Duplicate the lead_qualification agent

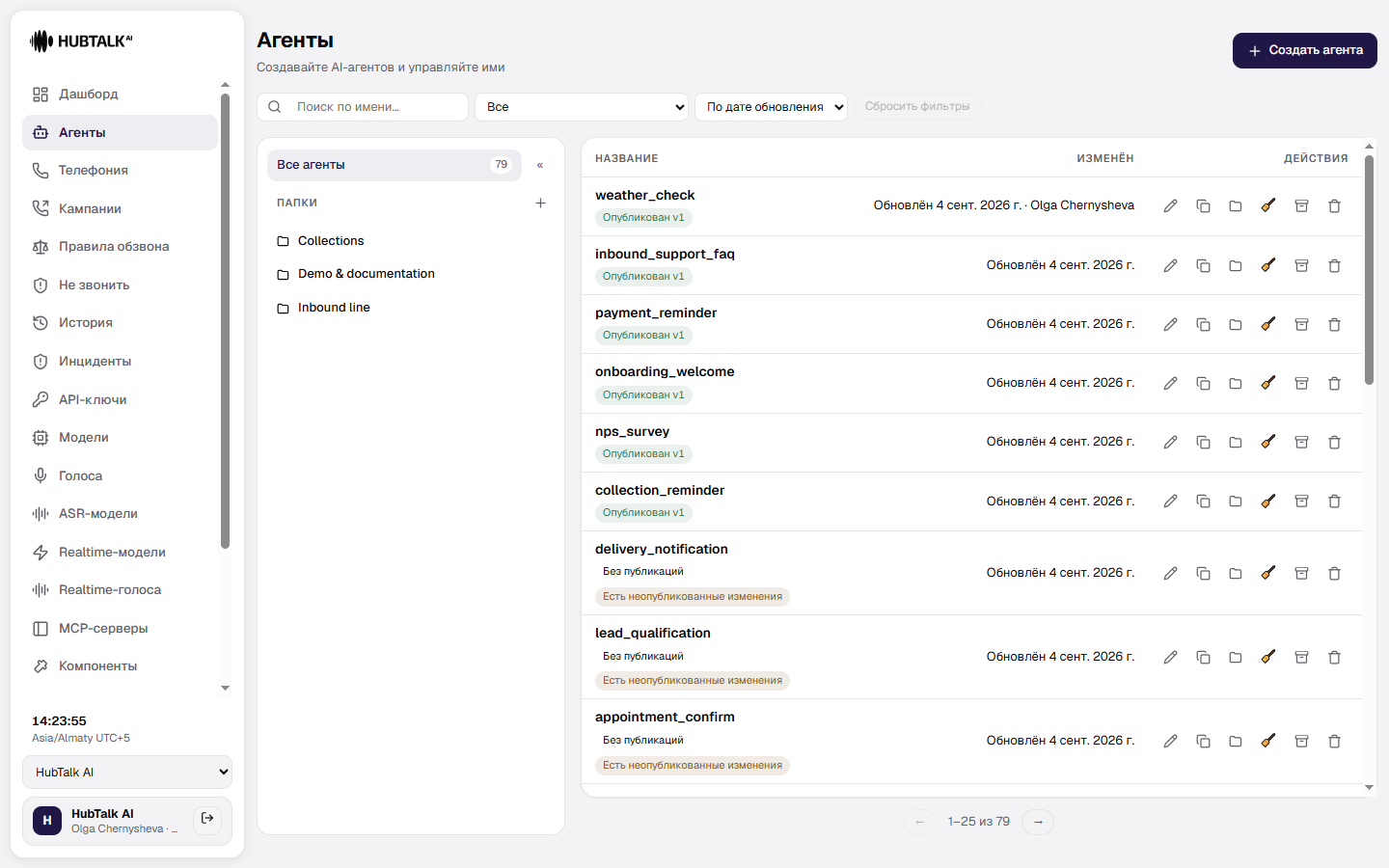click(1203, 657)
